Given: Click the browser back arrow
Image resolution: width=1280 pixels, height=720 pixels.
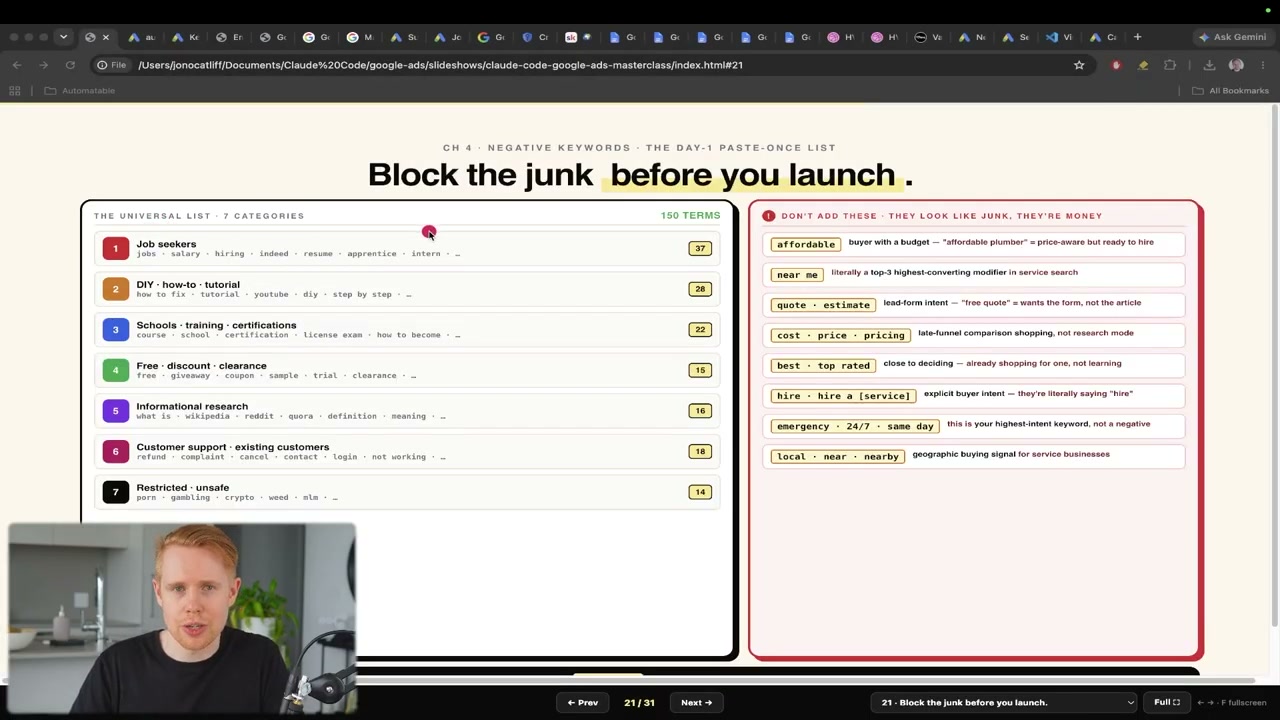Looking at the screenshot, I should coord(17,65).
